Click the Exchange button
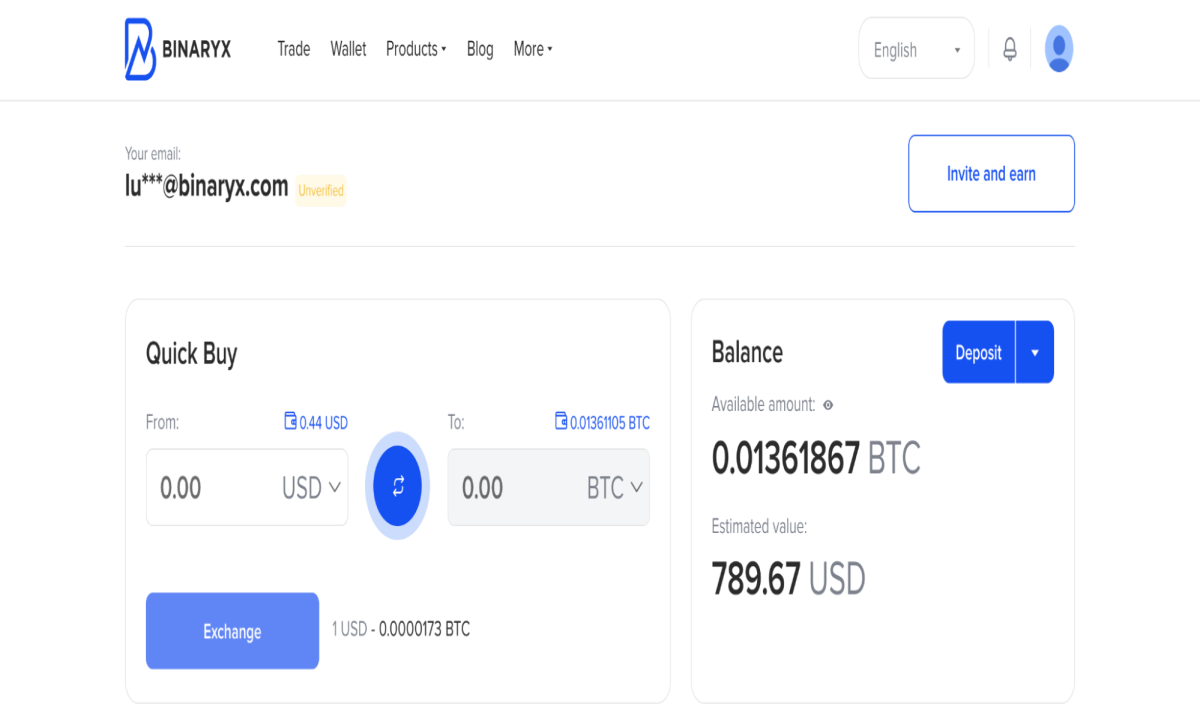Screen dimensions: 1200x720 coord(232,631)
